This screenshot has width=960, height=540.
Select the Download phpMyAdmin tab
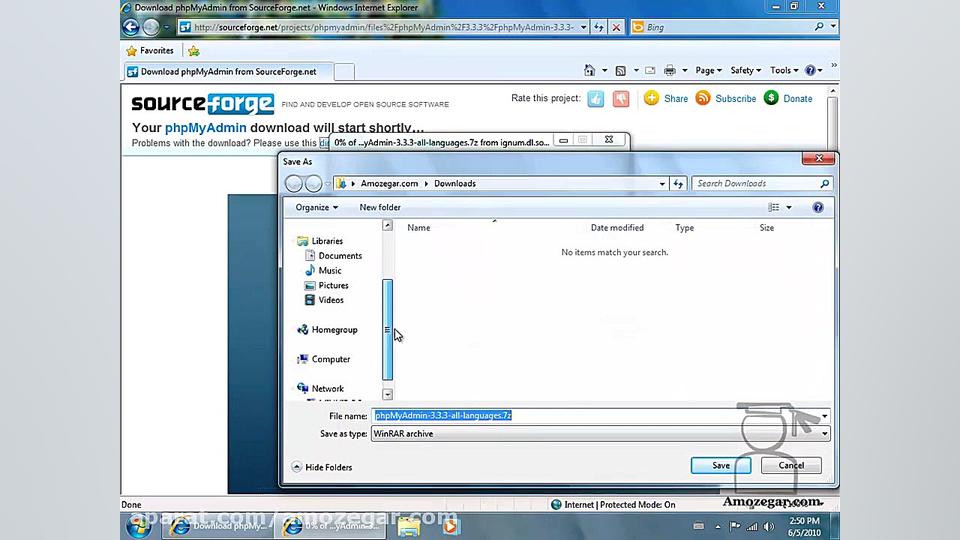tap(229, 72)
